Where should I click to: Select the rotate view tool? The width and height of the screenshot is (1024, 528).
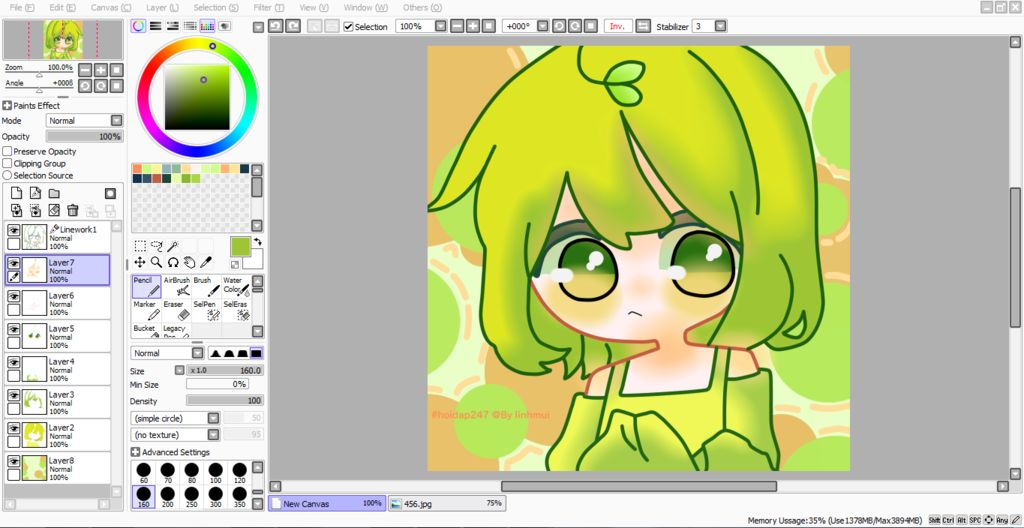point(172,262)
